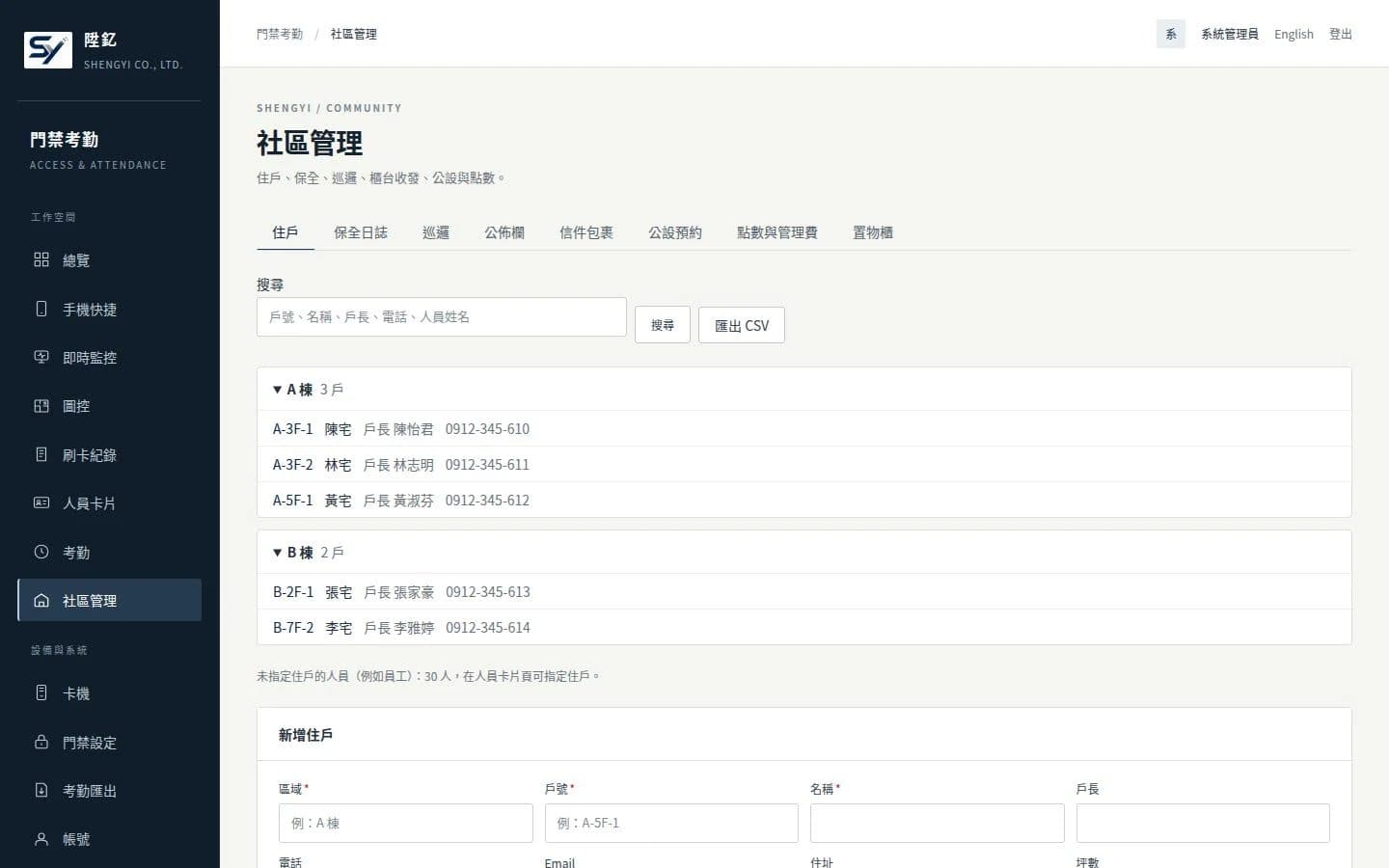The height and width of the screenshot is (868, 1389).
Task: Open the 考勤匯出 download icon
Action: point(41,790)
